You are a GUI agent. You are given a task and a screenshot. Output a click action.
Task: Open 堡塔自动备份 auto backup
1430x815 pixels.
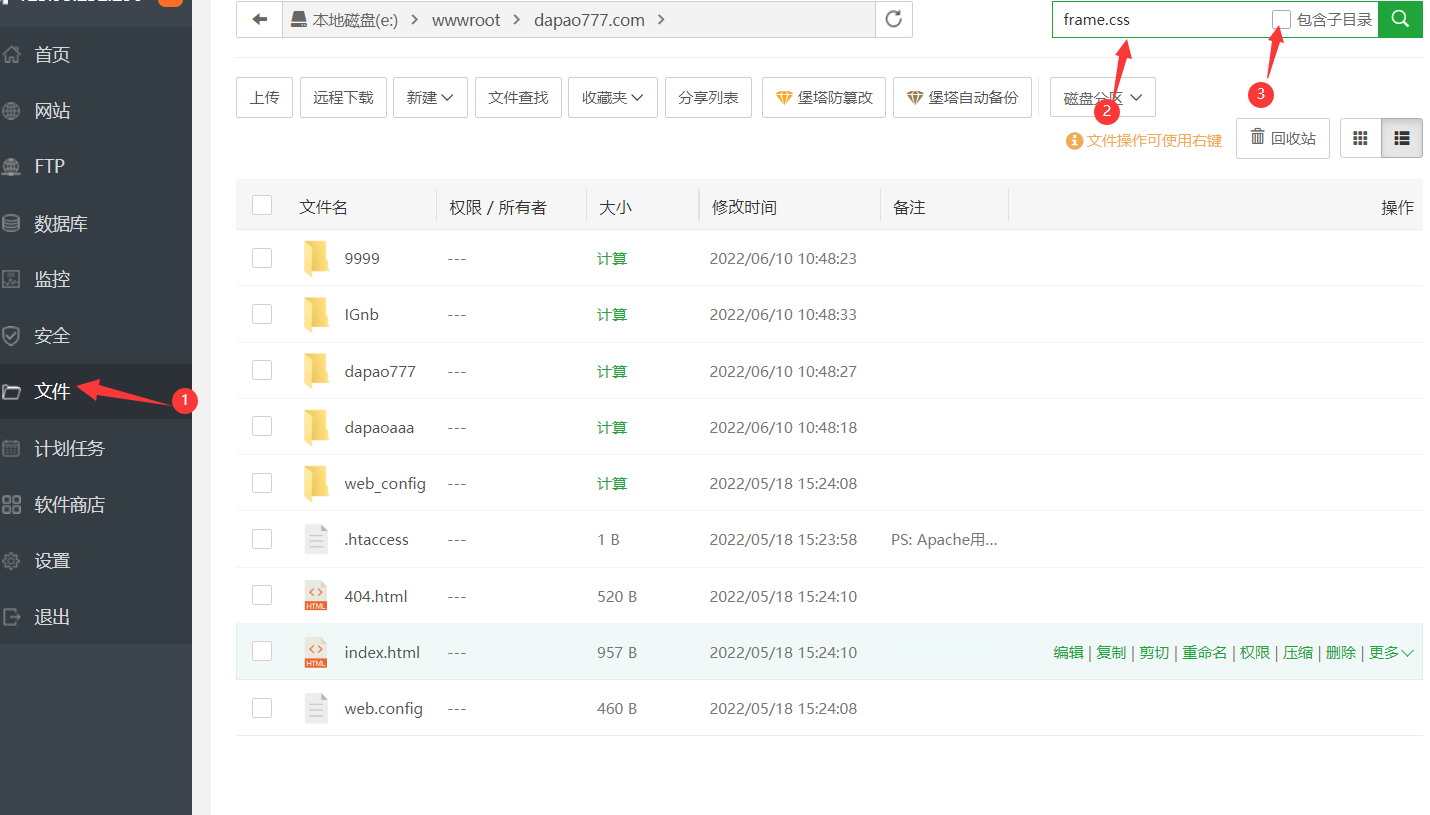(962, 97)
